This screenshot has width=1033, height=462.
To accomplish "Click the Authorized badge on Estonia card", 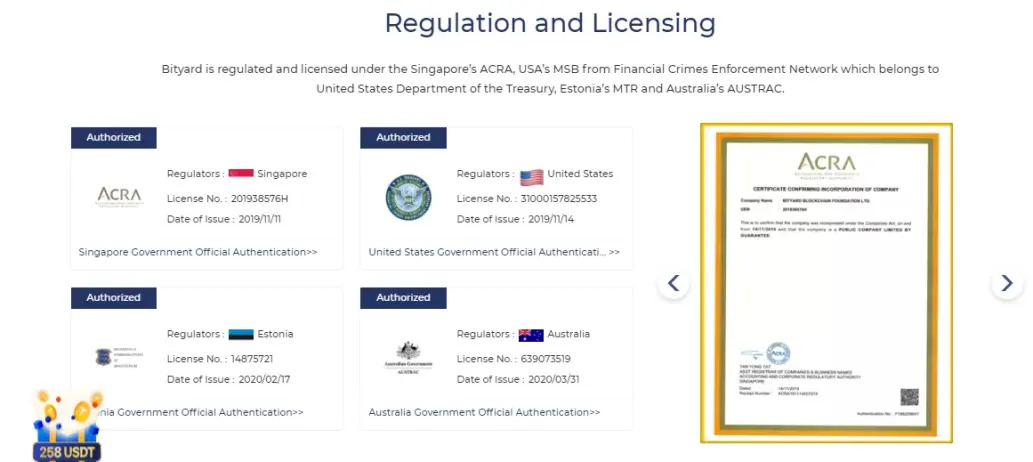I will 114,298.
